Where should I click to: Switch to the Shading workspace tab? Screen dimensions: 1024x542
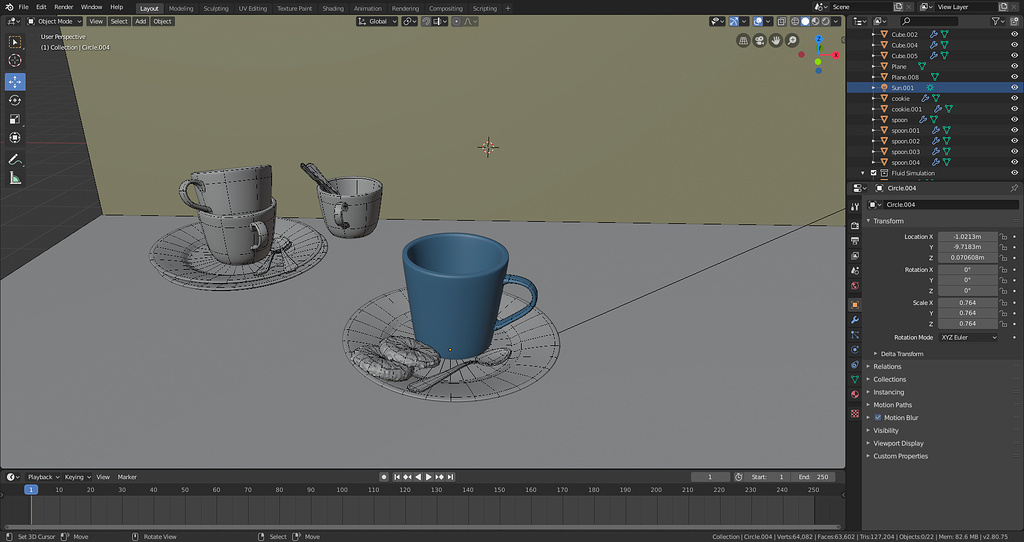point(332,8)
